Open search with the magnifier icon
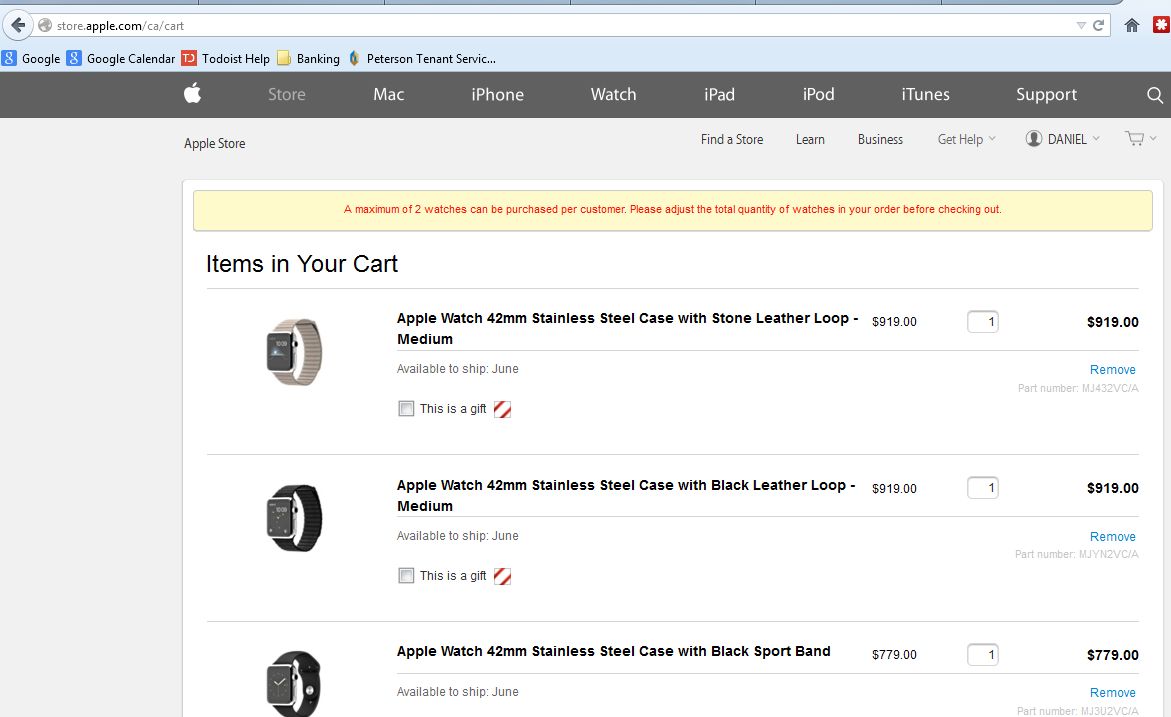1171x717 pixels. pyautogui.click(x=1155, y=95)
